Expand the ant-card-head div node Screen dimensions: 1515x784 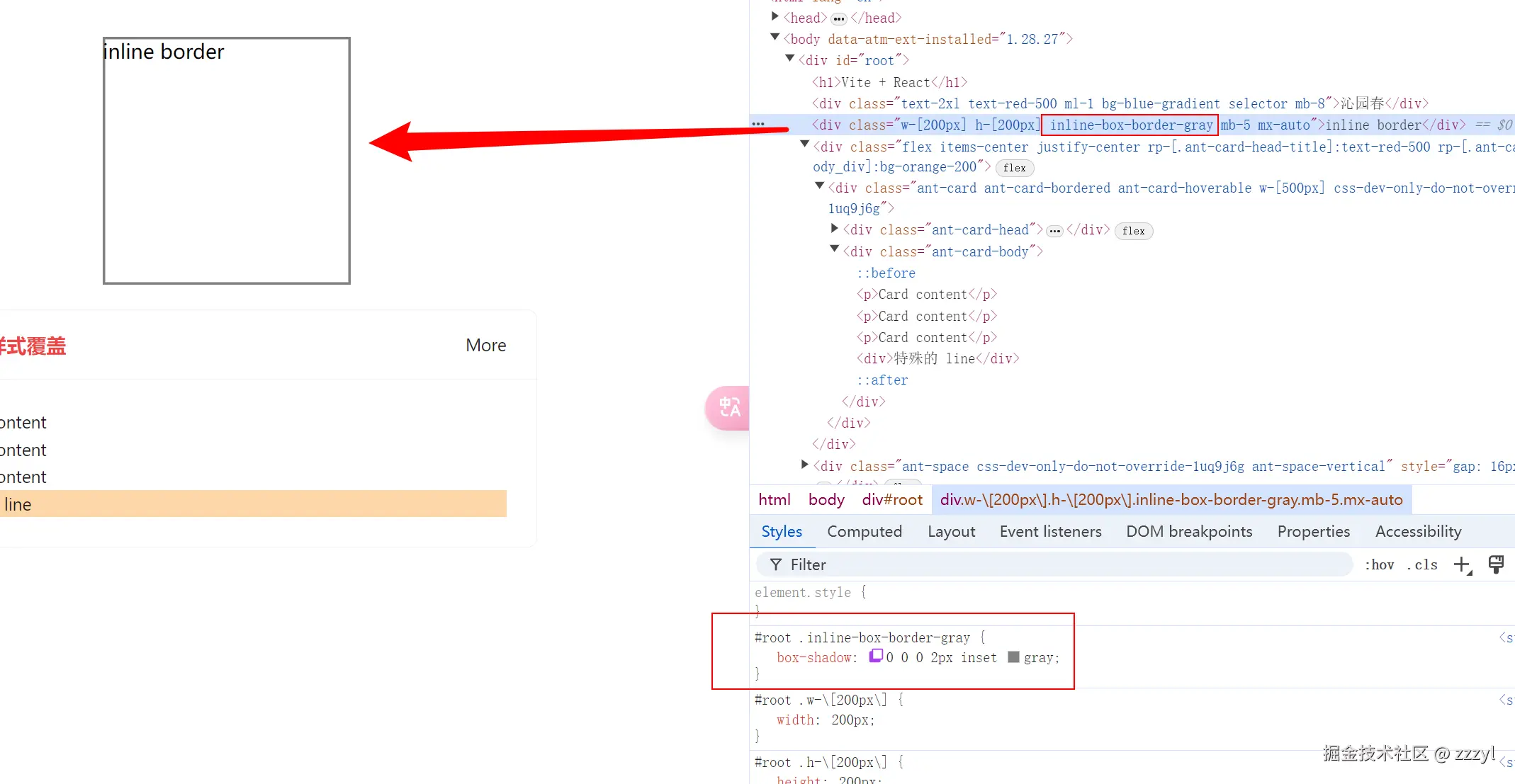(835, 229)
